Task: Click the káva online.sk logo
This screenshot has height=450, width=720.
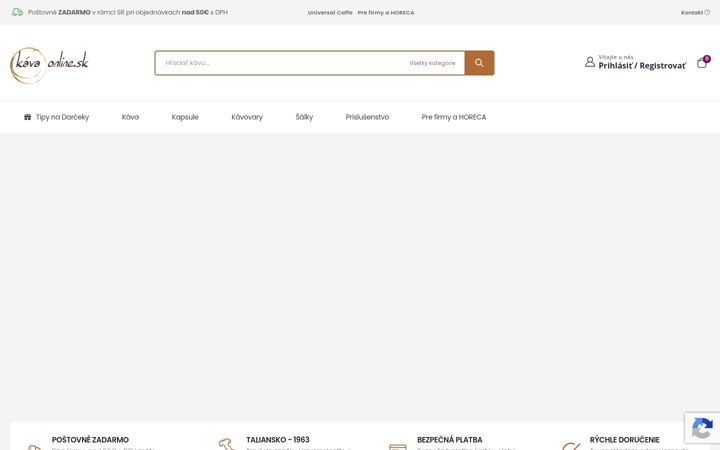Action: point(49,65)
